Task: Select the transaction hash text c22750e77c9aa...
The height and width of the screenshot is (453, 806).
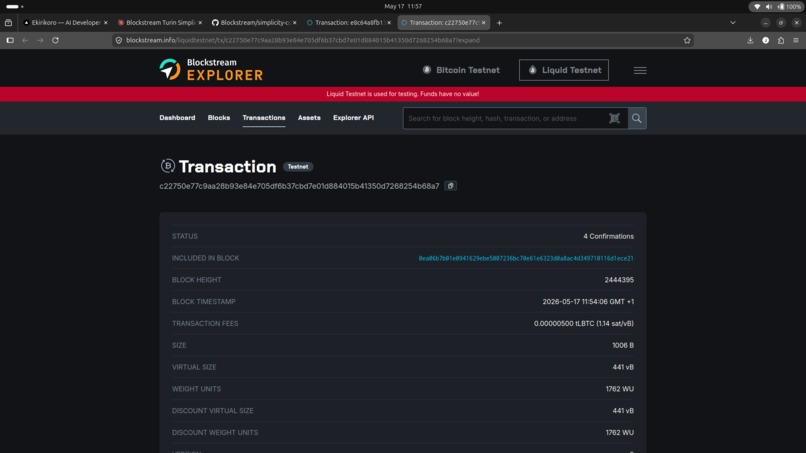Action: pos(299,186)
